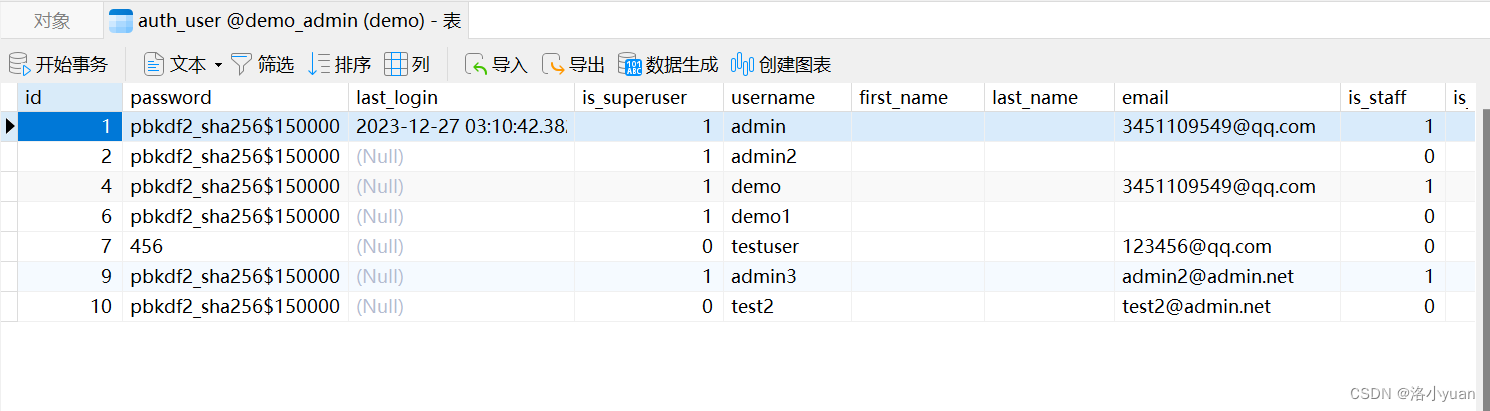Select the username cell demo
Viewport: 1490px width, 411px height.
pos(787,186)
